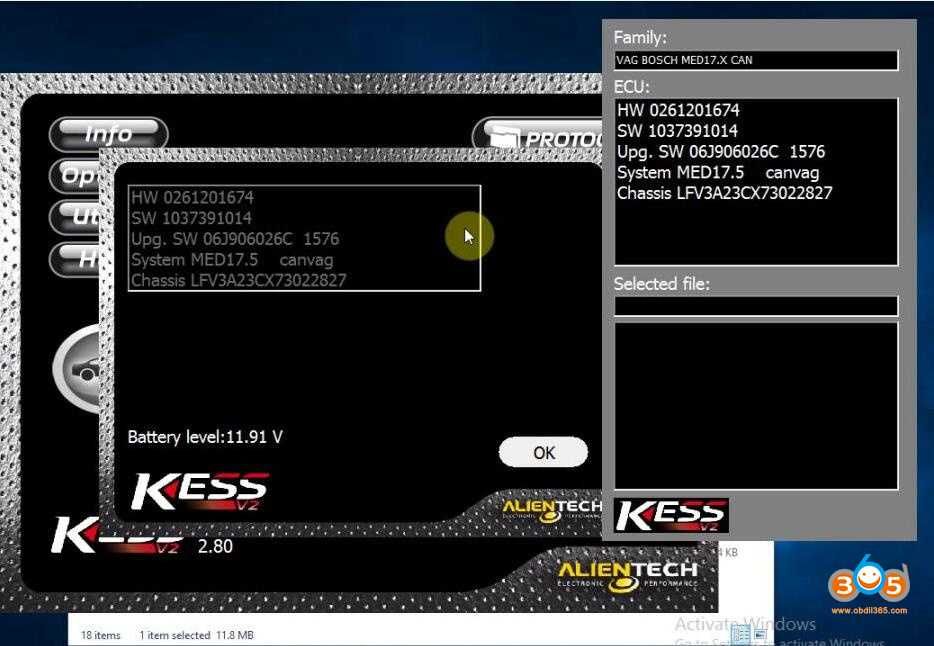Click the empty list box below Selected file
This screenshot has height=646, width=934.
pos(756,405)
